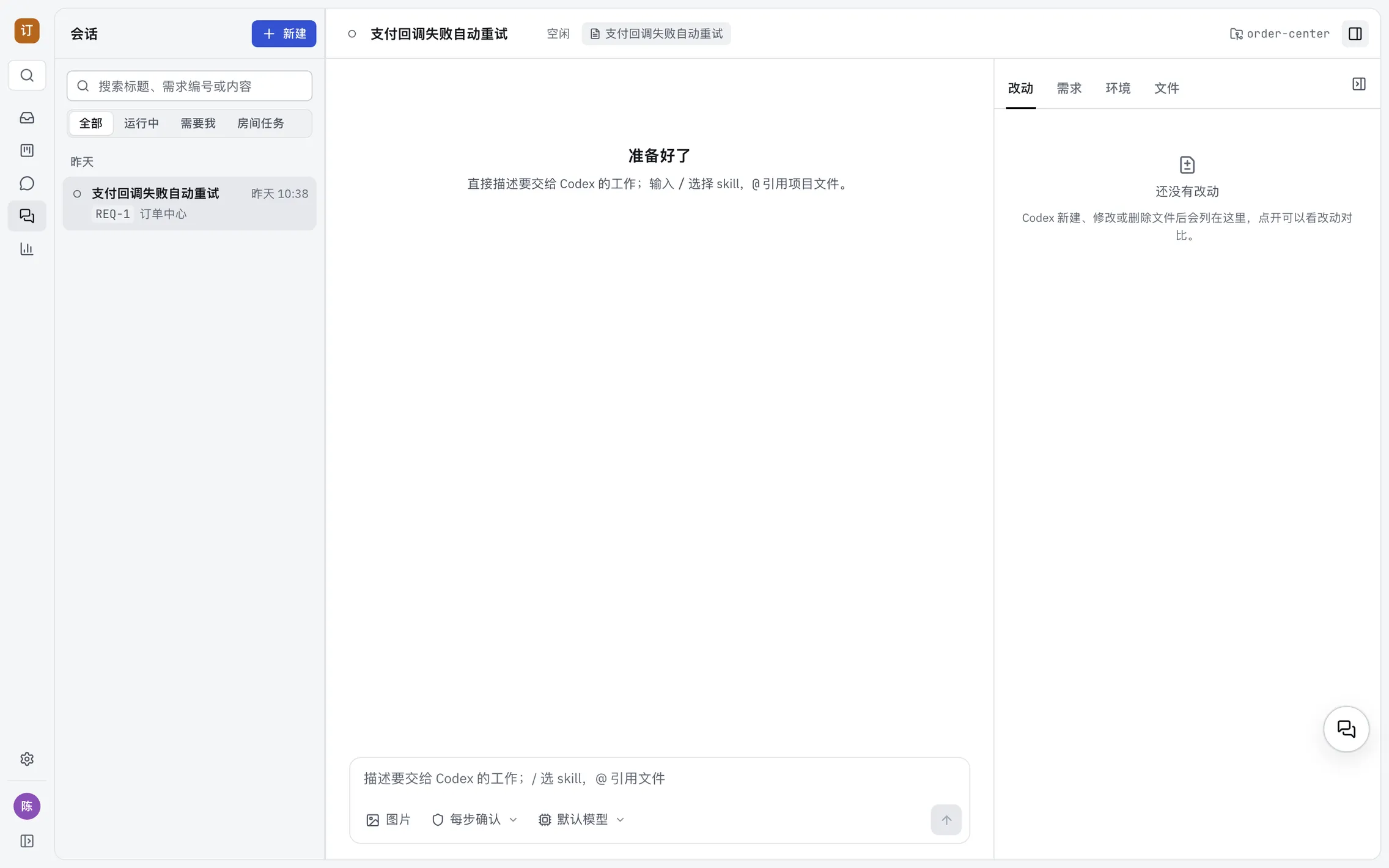Click the 昨天 10:38 timestamp
The width and height of the screenshot is (1389, 868).
tap(279, 194)
